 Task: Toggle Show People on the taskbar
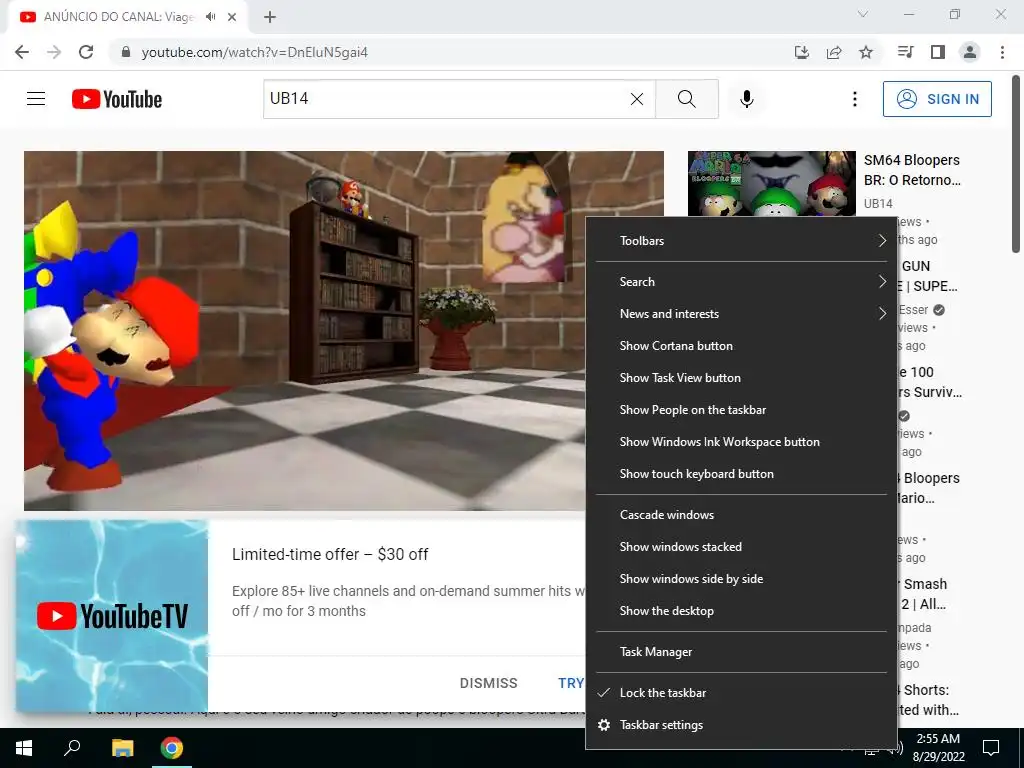coord(741,410)
